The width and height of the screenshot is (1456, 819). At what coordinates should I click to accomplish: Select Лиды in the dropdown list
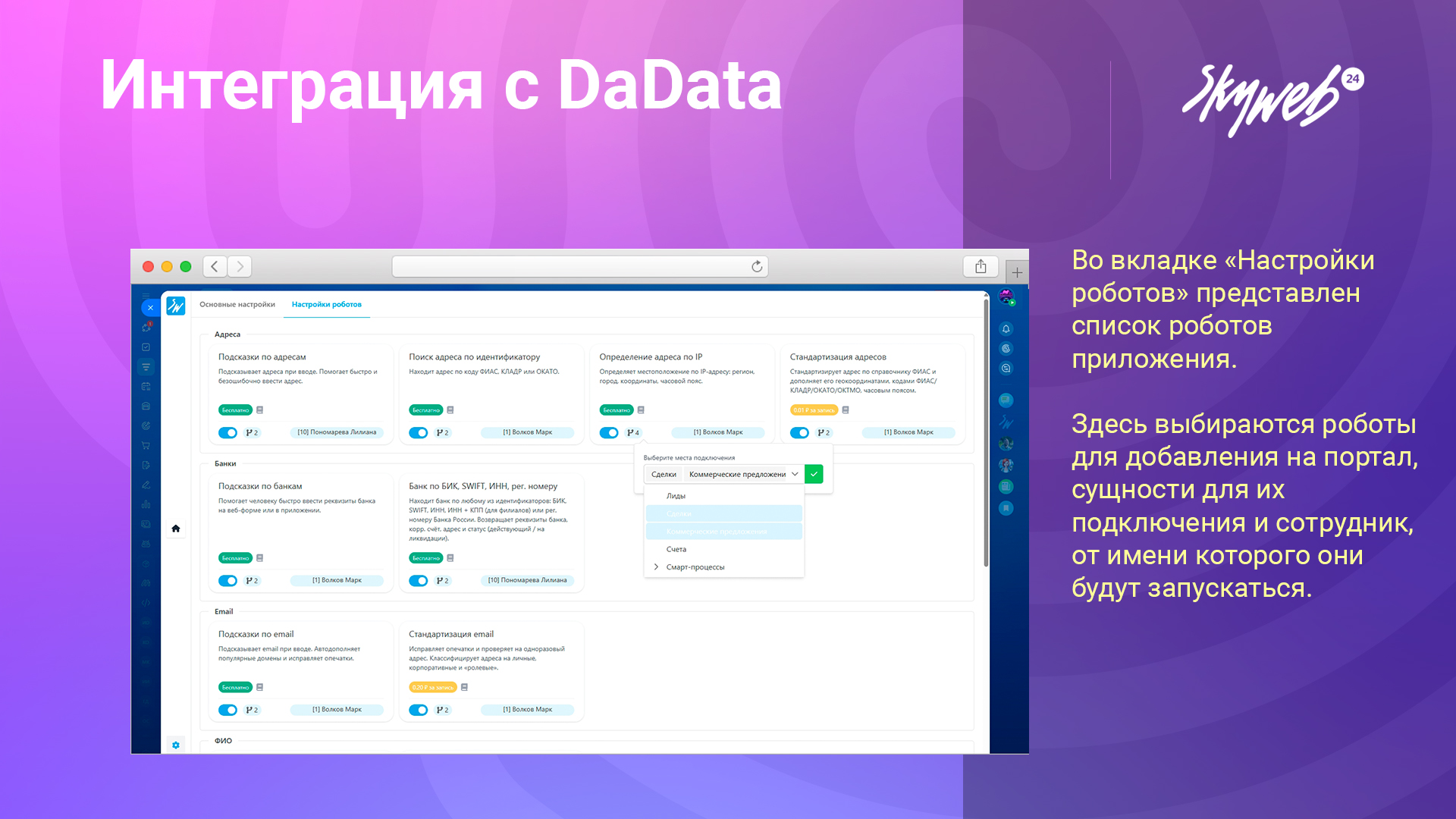(676, 496)
